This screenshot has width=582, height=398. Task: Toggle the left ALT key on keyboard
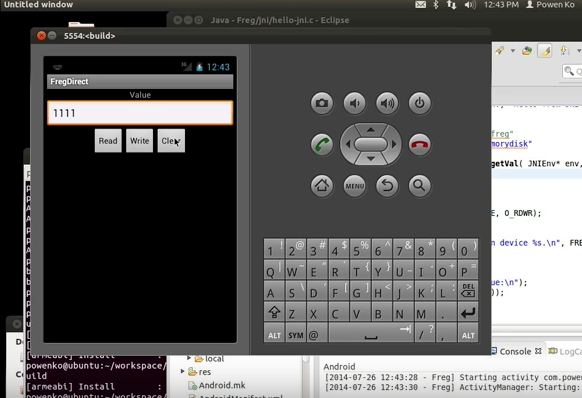[274, 333]
